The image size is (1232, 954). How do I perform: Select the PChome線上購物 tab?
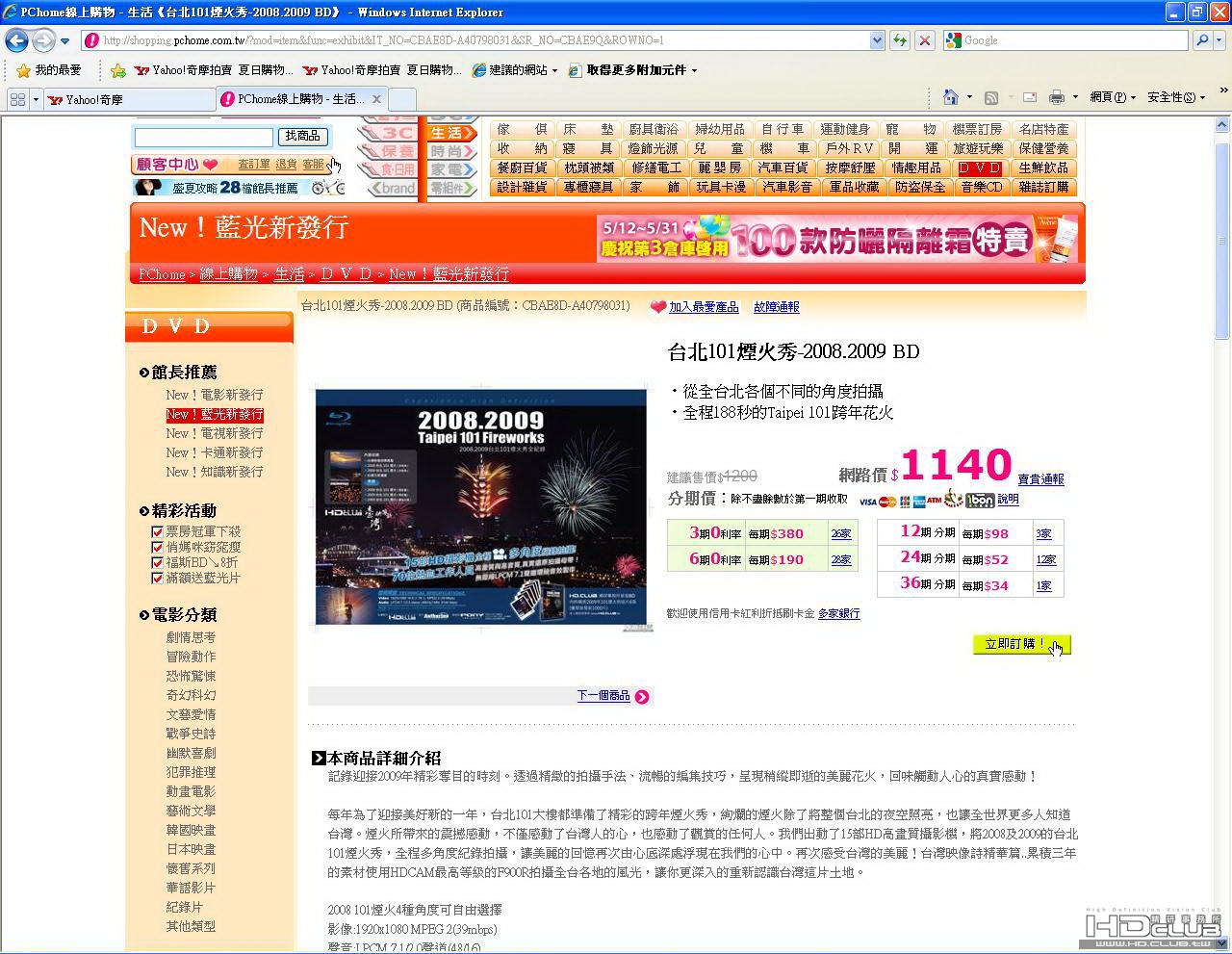pyautogui.click(x=294, y=99)
